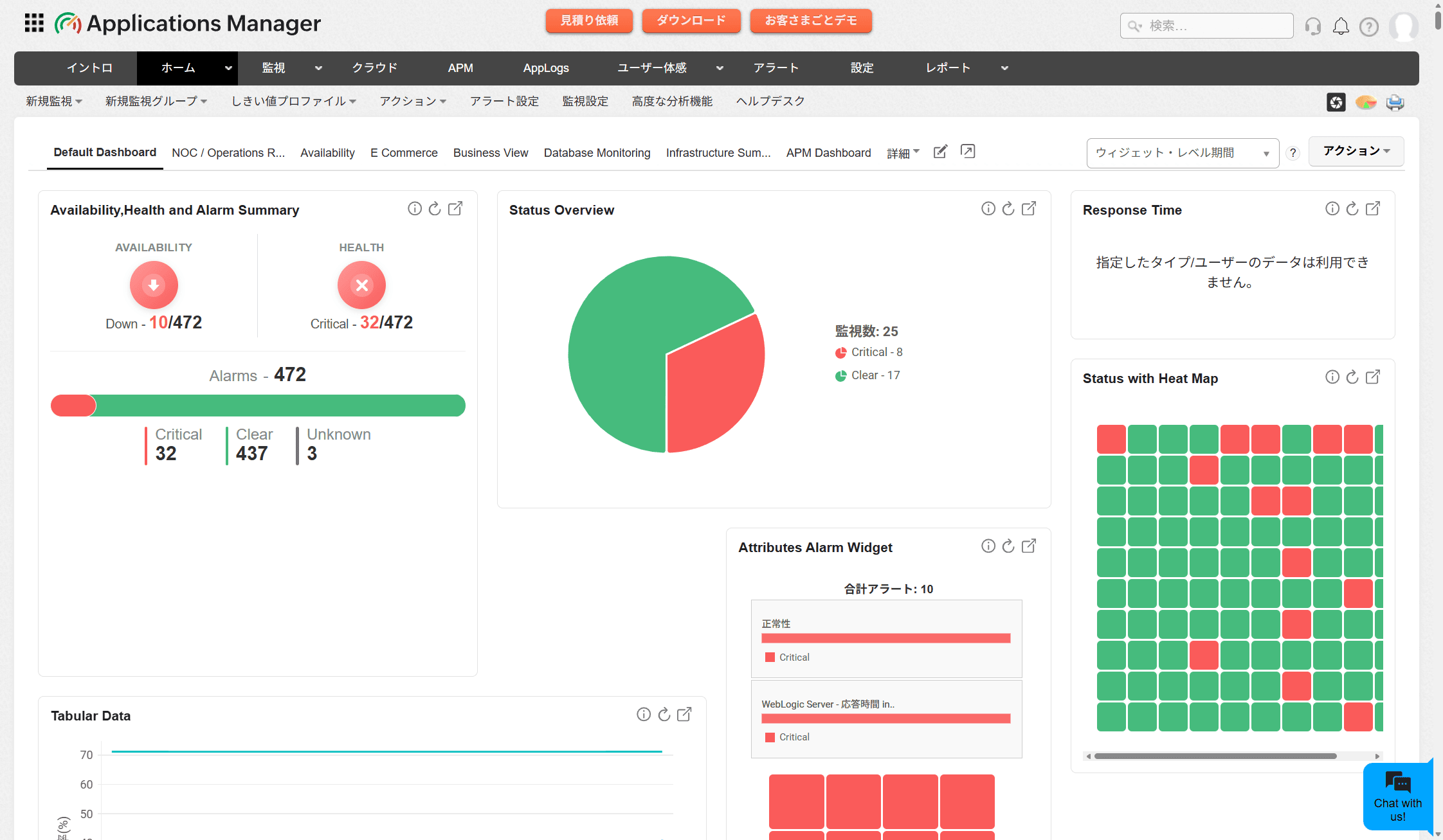1443x840 pixels.
Task: Open the notifications bell
Action: coord(1341,26)
